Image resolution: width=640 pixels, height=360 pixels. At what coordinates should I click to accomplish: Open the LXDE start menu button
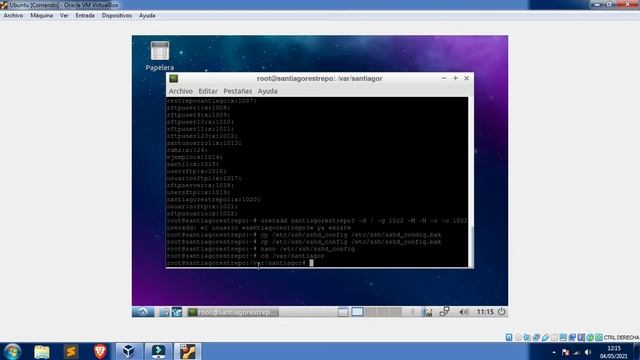pyautogui.click(x=142, y=312)
